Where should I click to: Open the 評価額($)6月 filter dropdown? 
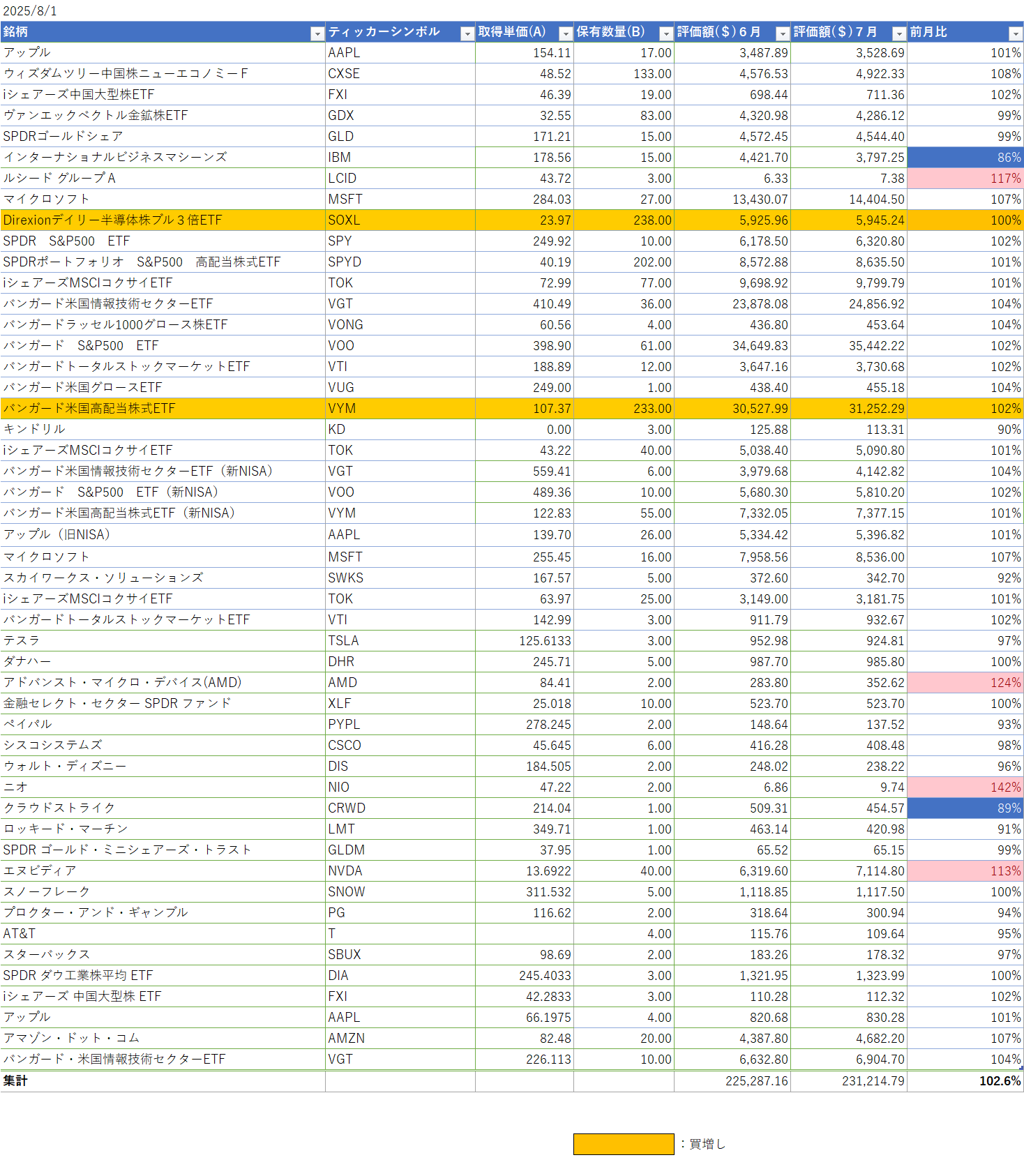[x=783, y=33]
